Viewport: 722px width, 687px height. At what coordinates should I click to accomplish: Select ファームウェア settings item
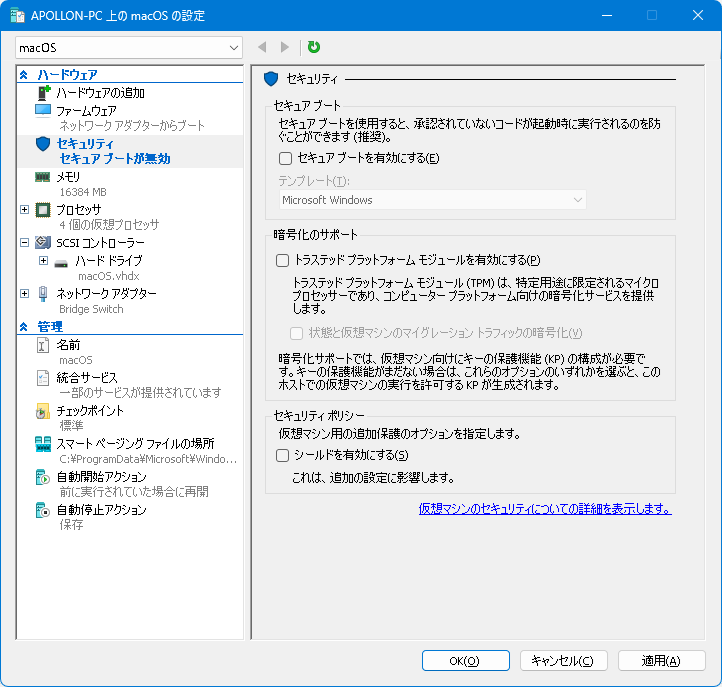[86, 111]
